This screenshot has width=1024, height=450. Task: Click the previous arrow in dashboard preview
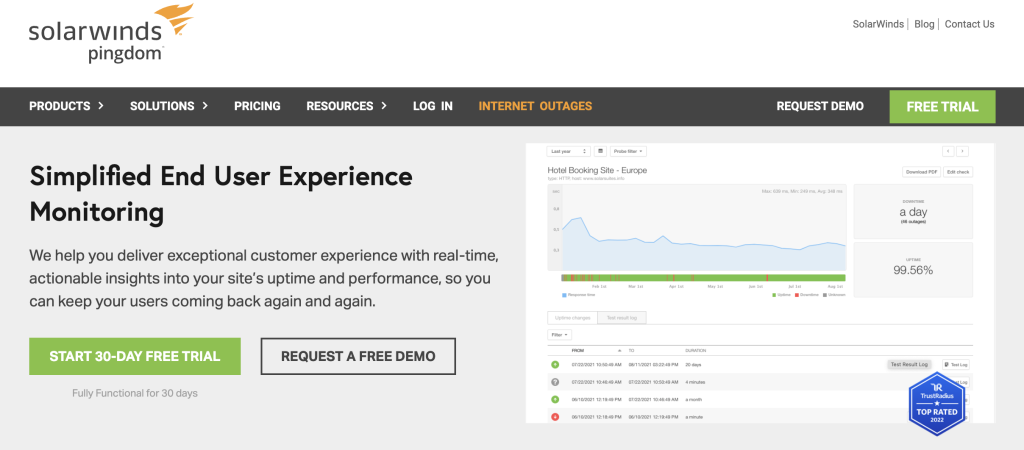(x=948, y=151)
